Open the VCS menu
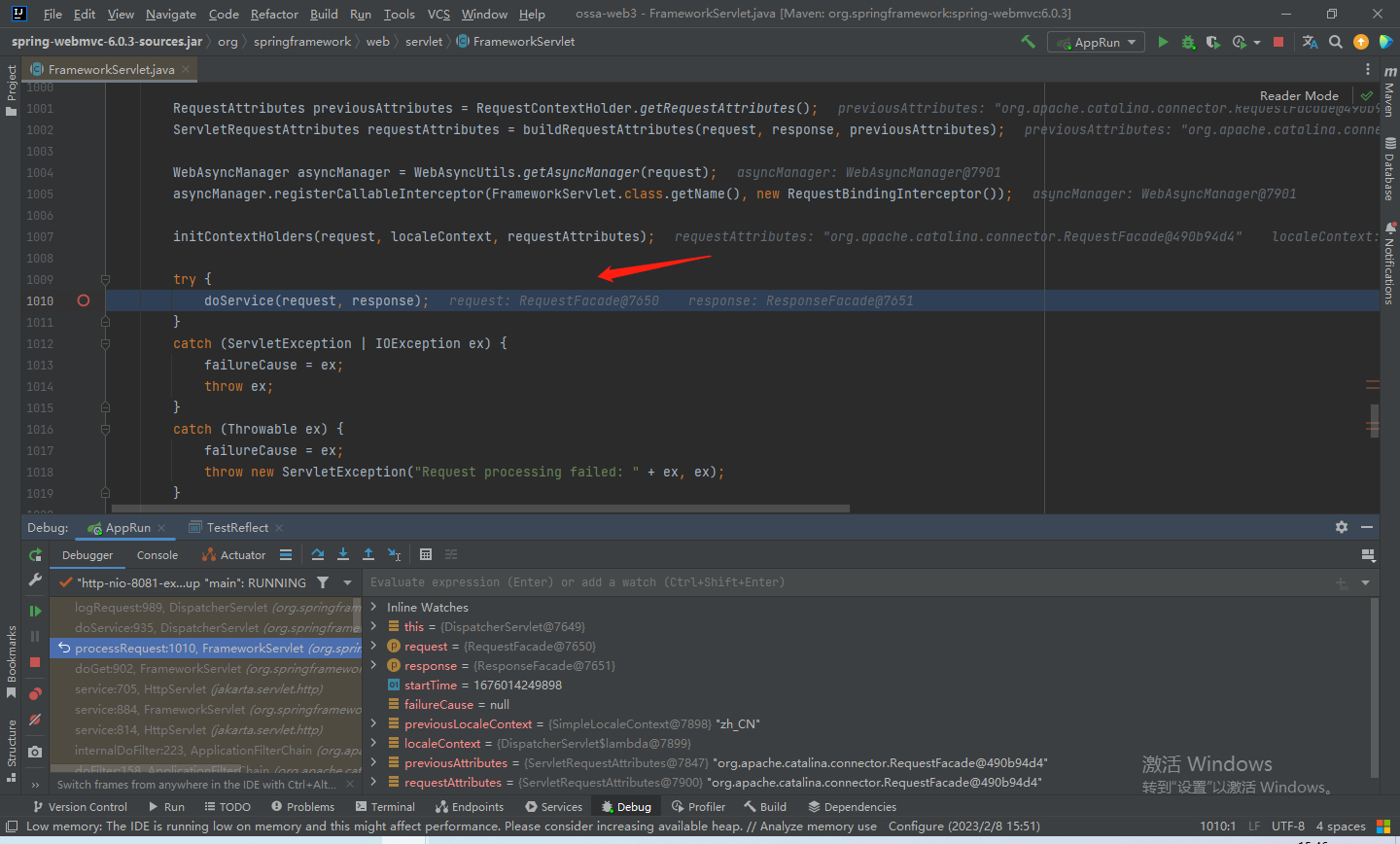1400x844 pixels. [x=438, y=14]
